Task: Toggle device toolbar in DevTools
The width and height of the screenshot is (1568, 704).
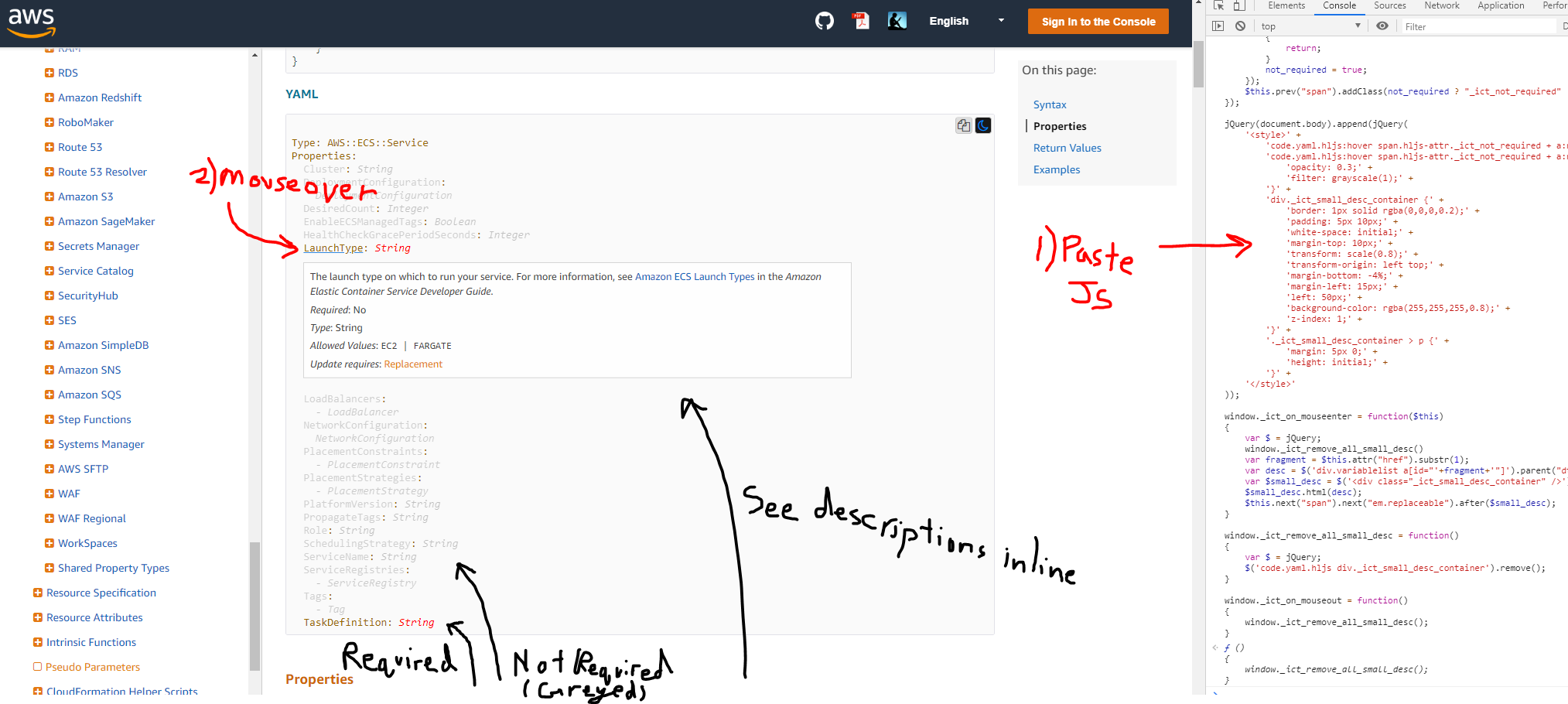Action: point(1239,5)
